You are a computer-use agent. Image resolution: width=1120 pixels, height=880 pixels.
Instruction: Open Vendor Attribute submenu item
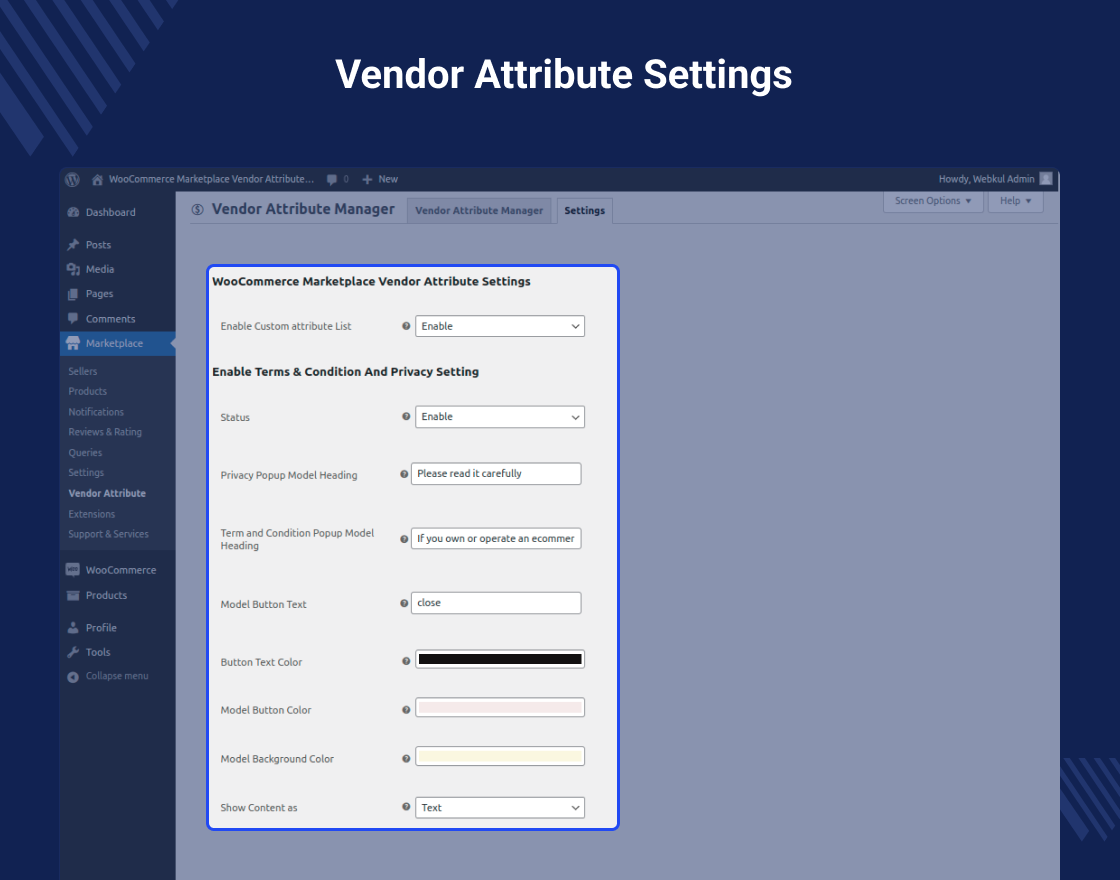(x=107, y=494)
